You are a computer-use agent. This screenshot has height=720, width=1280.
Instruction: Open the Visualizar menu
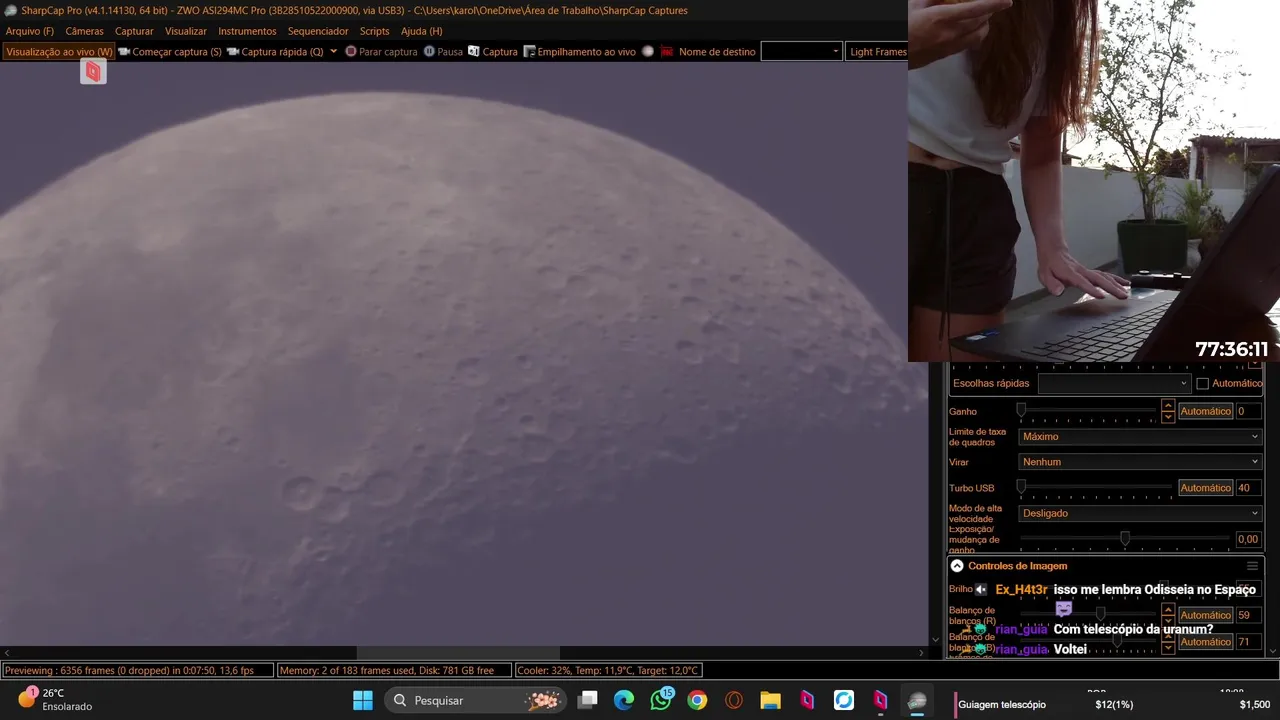pyautogui.click(x=186, y=31)
